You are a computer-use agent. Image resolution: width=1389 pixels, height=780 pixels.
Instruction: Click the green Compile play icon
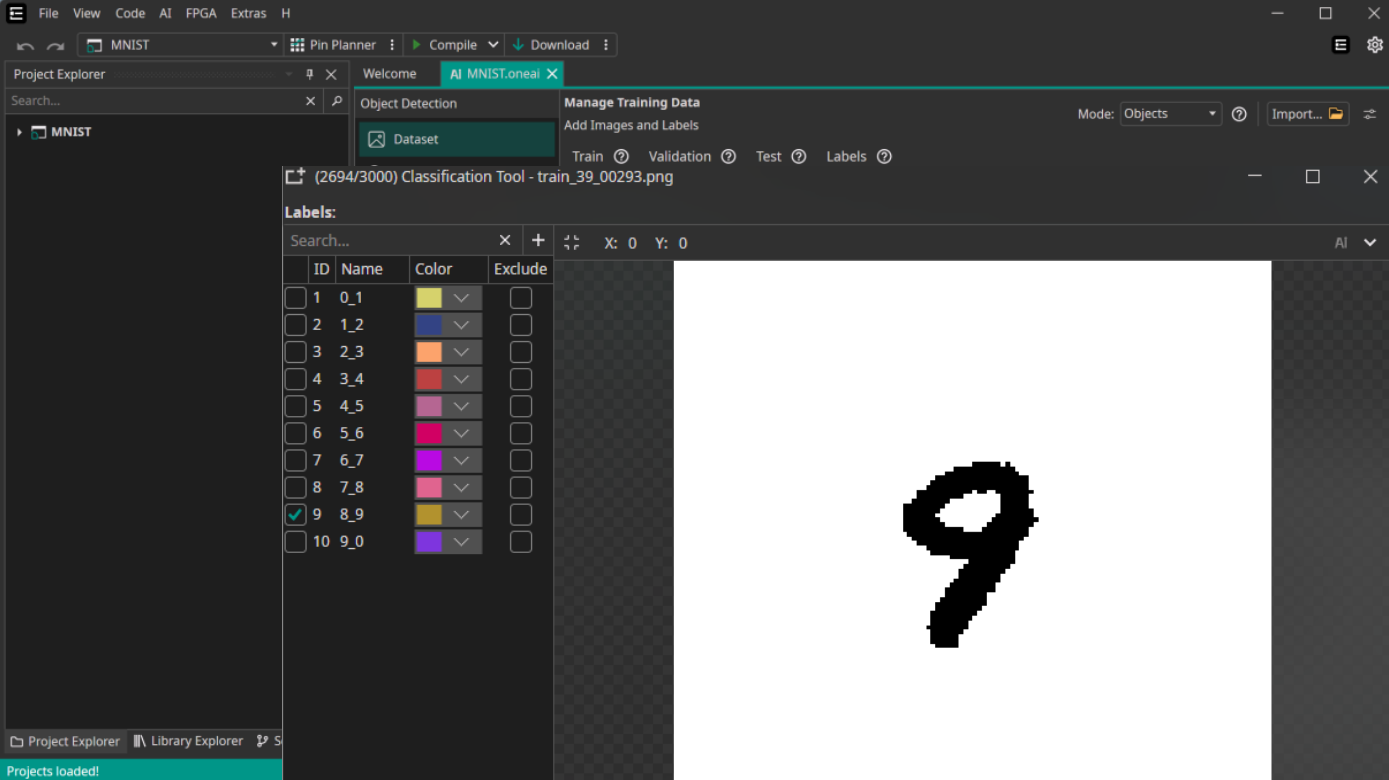417,45
